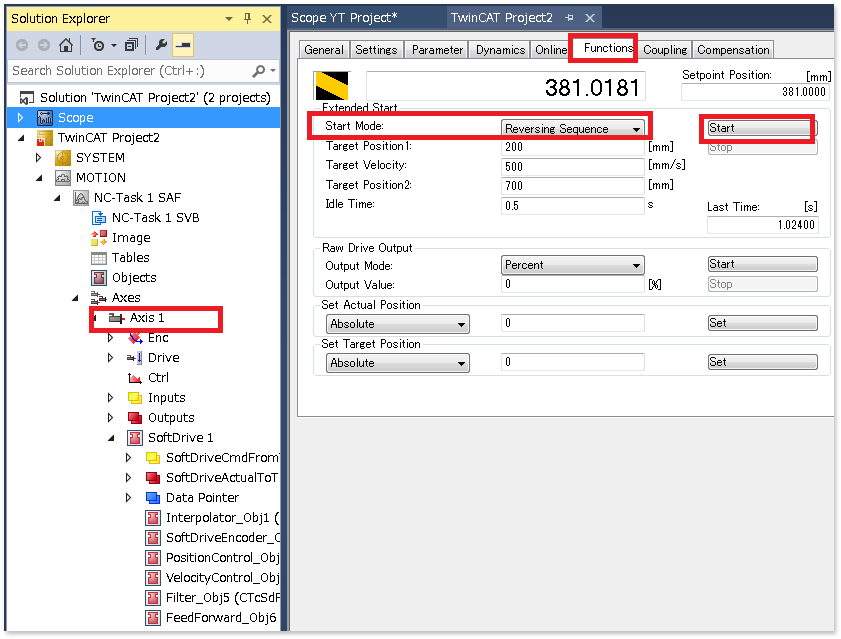
Task: Click the Axes folder icon
Action: [x=98, y=298]
